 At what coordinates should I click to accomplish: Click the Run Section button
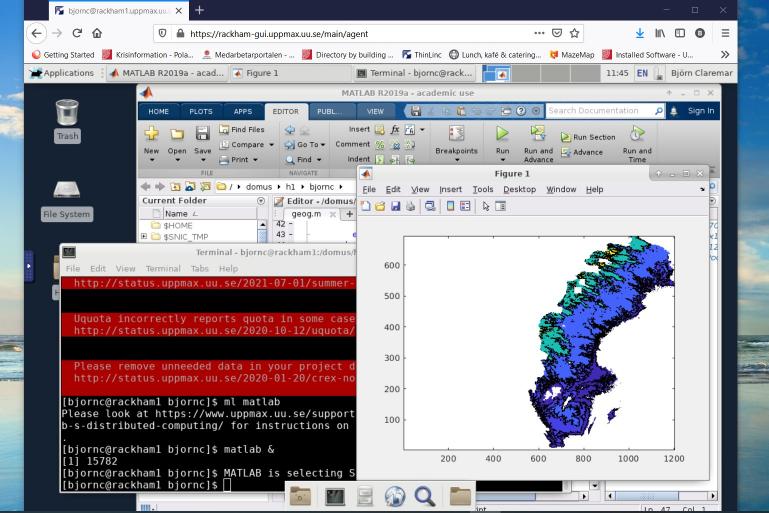(588, 137)
